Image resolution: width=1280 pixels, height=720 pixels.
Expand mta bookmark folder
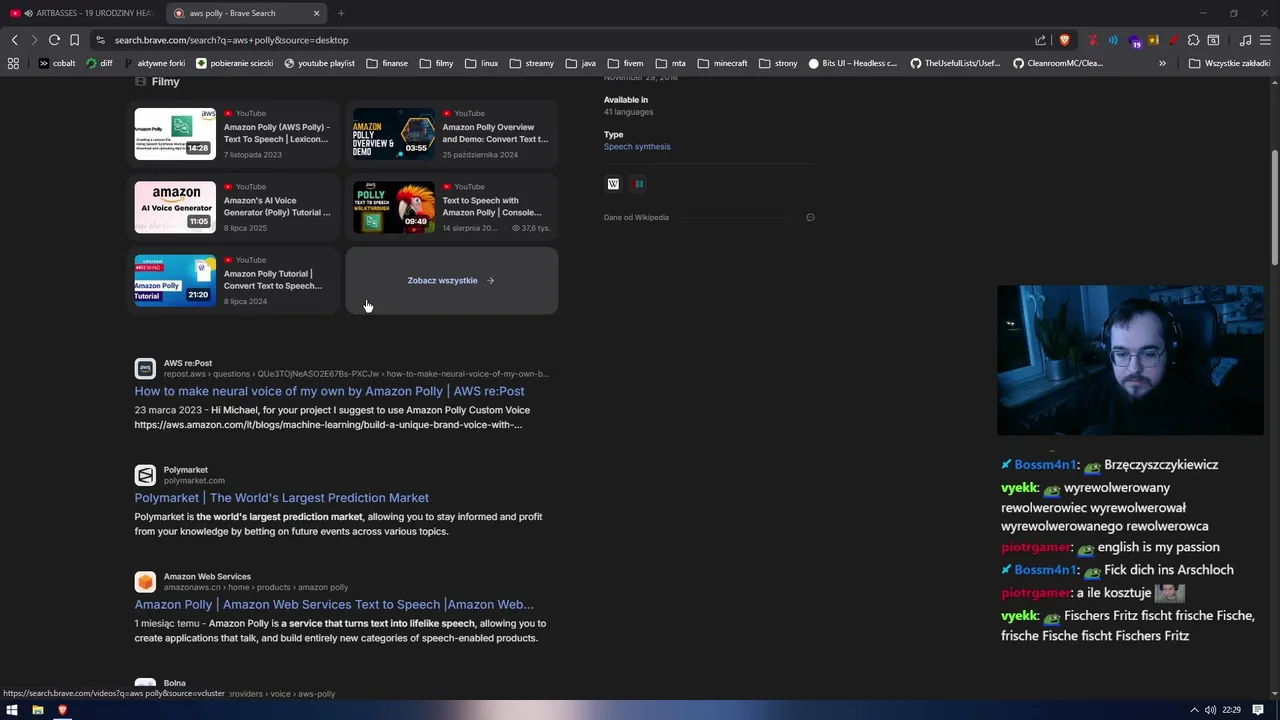(x=670, y=63)
